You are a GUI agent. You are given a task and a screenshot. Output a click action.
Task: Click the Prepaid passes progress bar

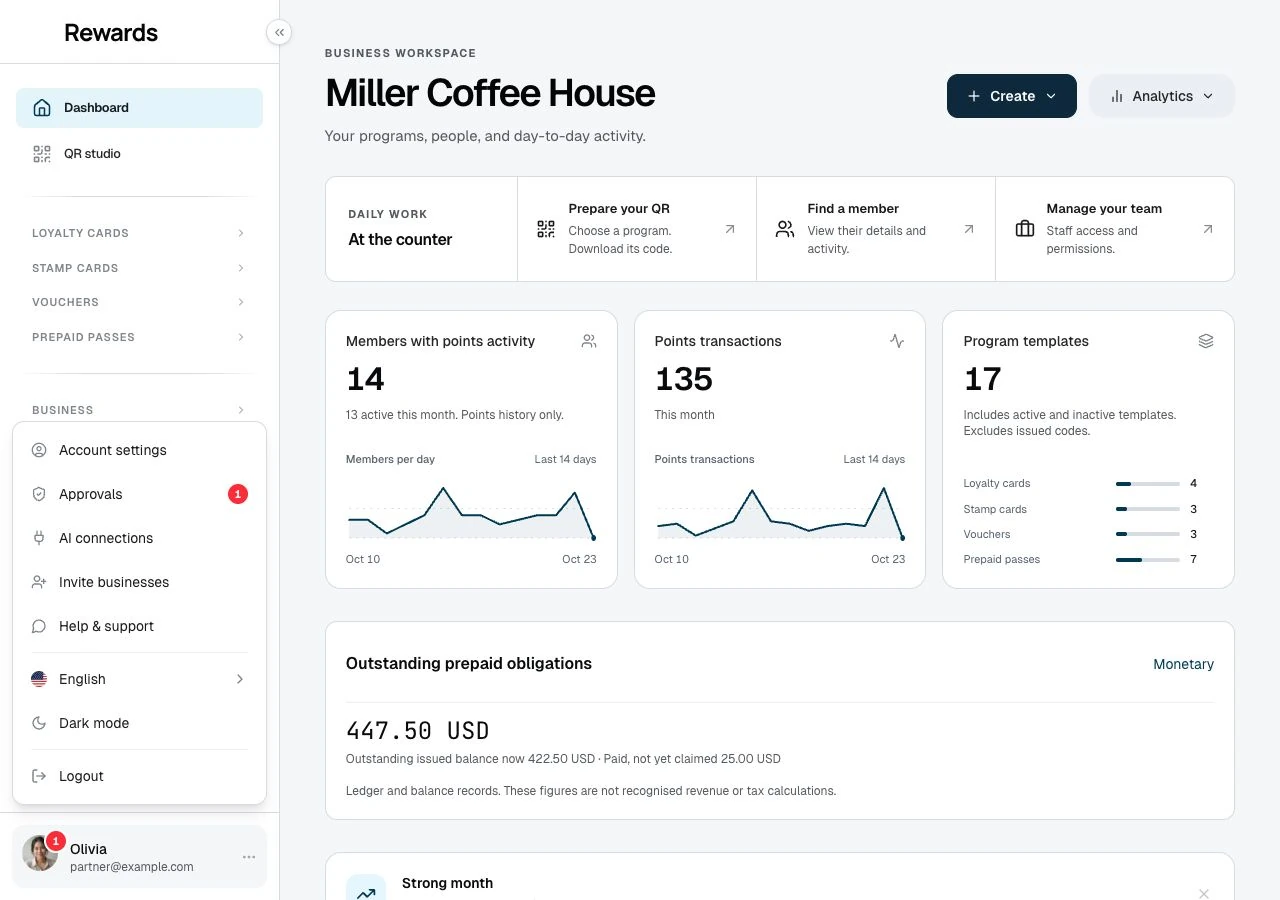(x=1148, y=560)
